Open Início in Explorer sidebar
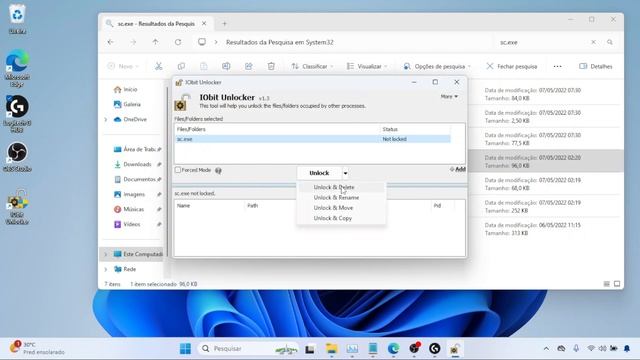The height and width of the screenshot is (360, 640). point(126,89)
